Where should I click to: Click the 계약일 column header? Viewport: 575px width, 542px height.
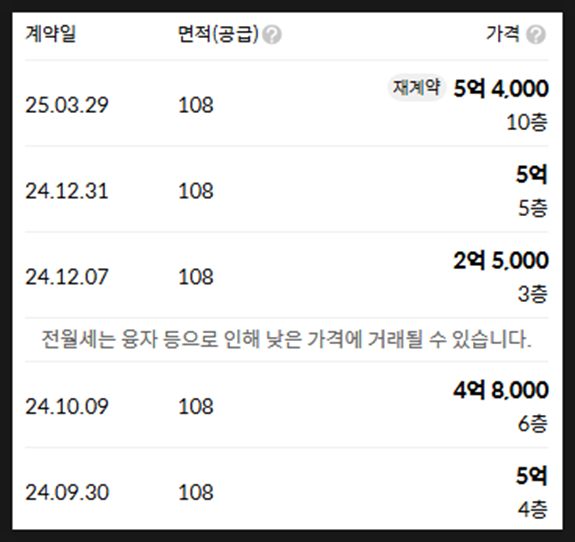[50, 34]
